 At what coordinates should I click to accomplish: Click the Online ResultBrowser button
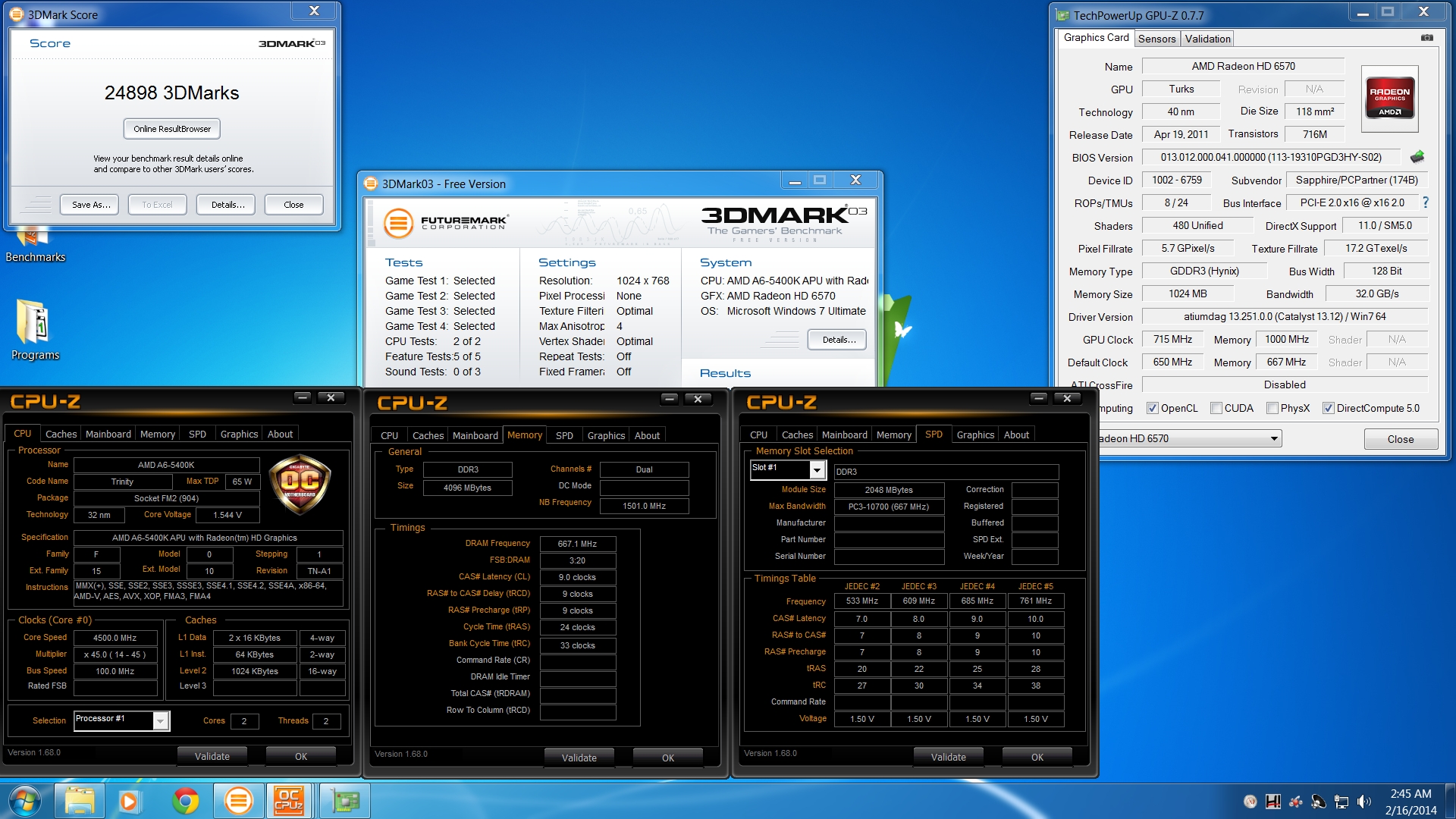(172, 129)
